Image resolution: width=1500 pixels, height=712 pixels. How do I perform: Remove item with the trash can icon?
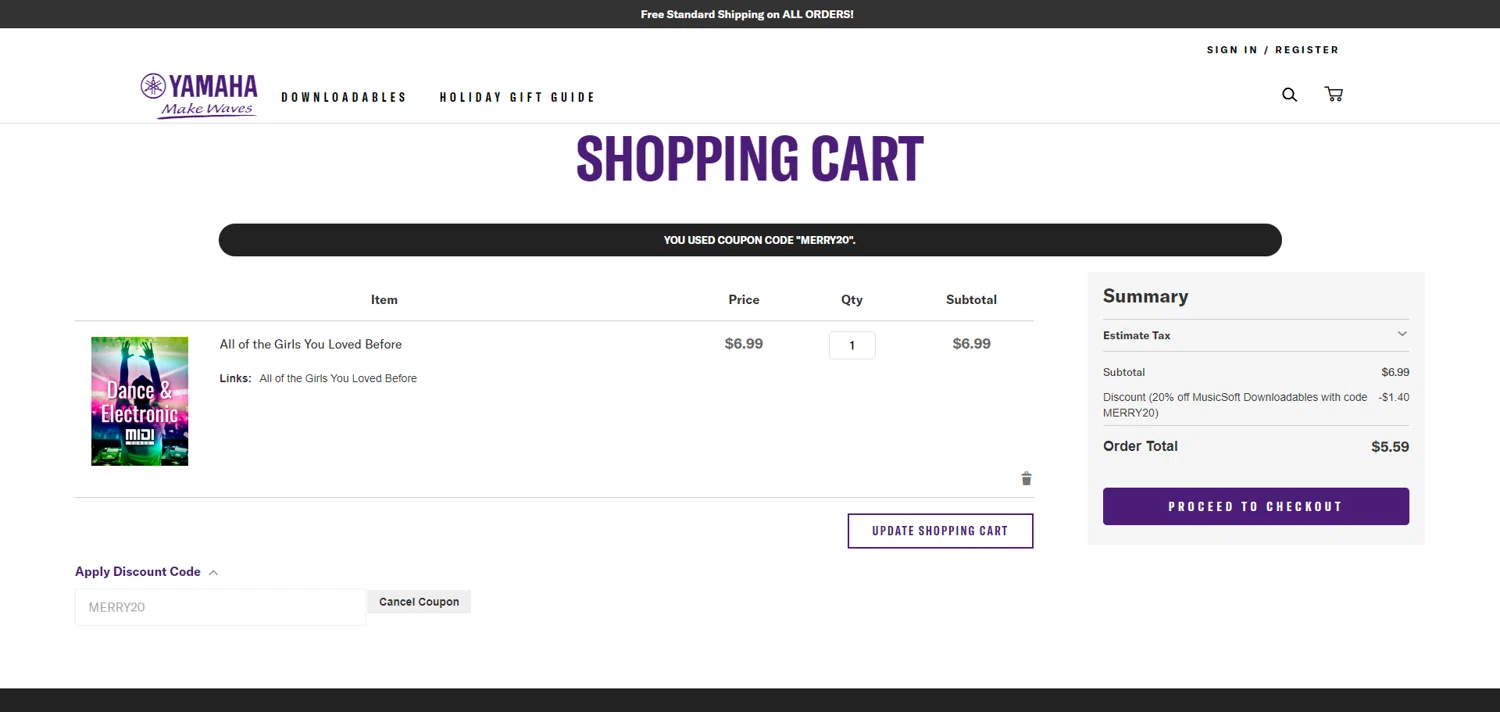click(x=1026, y=479)
